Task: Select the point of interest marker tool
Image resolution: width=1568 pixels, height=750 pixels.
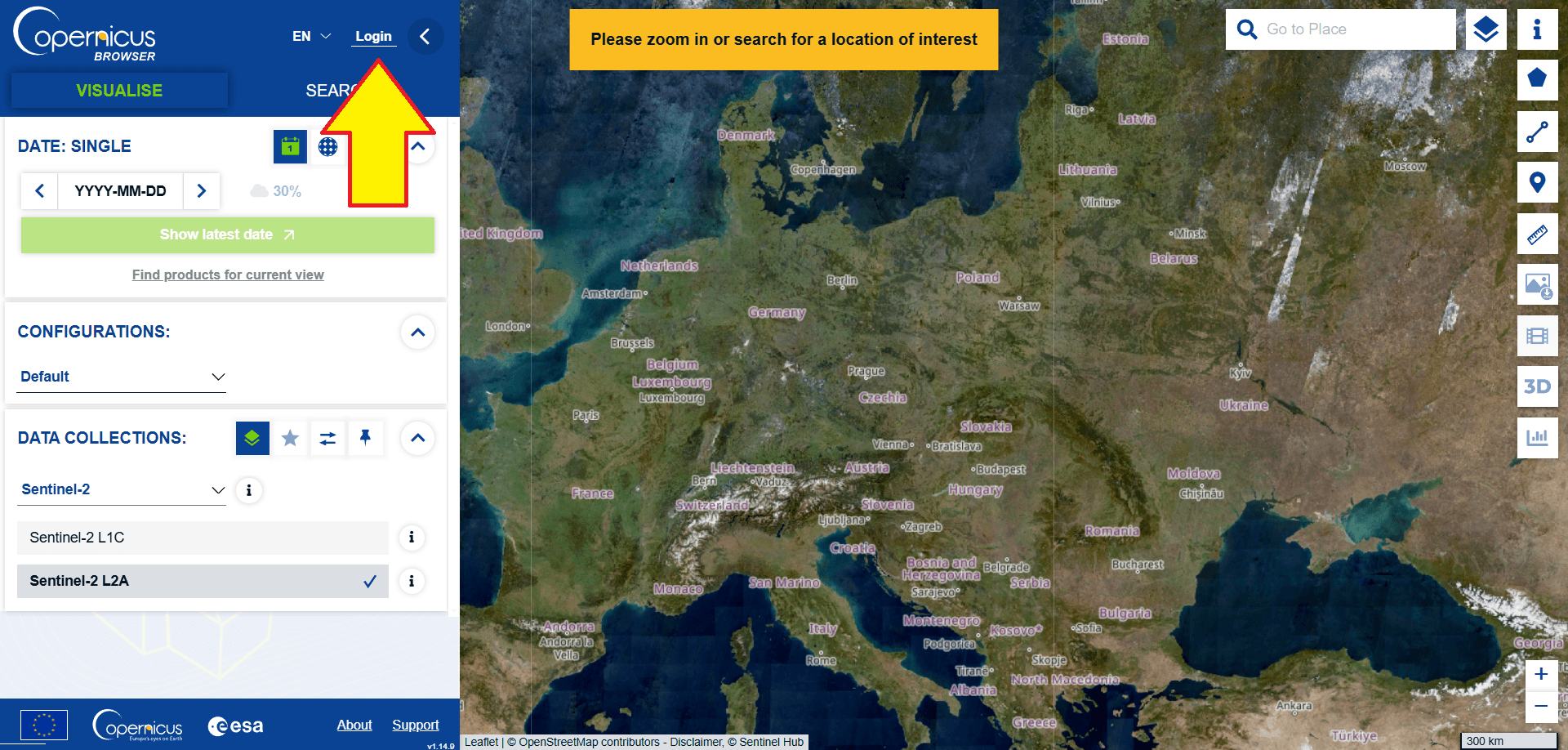Action: click(1537, 182)
